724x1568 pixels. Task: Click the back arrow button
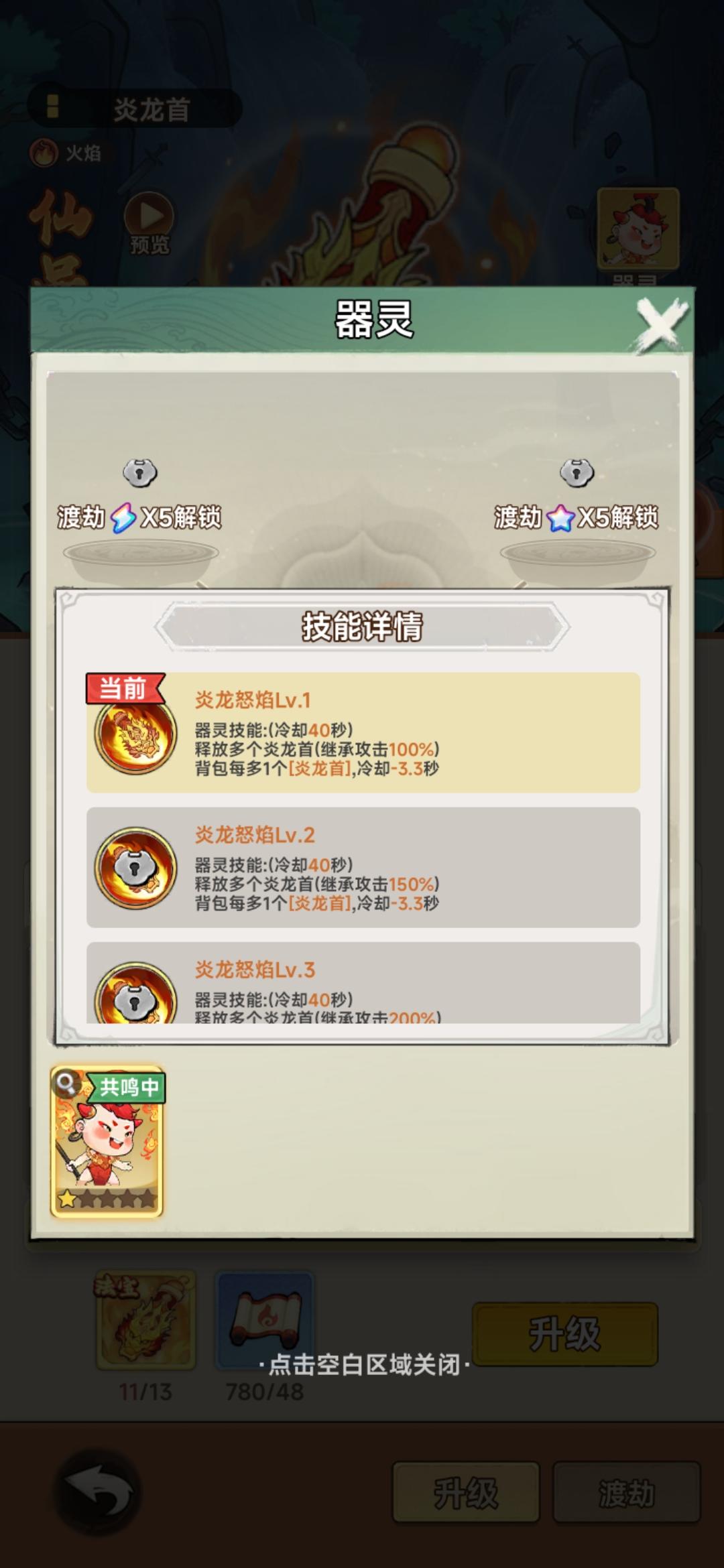pos(98,1492)
